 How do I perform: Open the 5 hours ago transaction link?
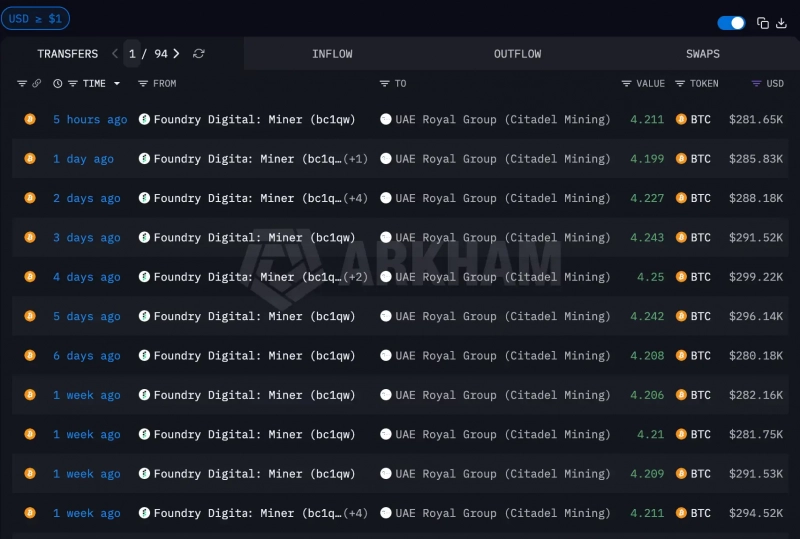tap(90, 119)
